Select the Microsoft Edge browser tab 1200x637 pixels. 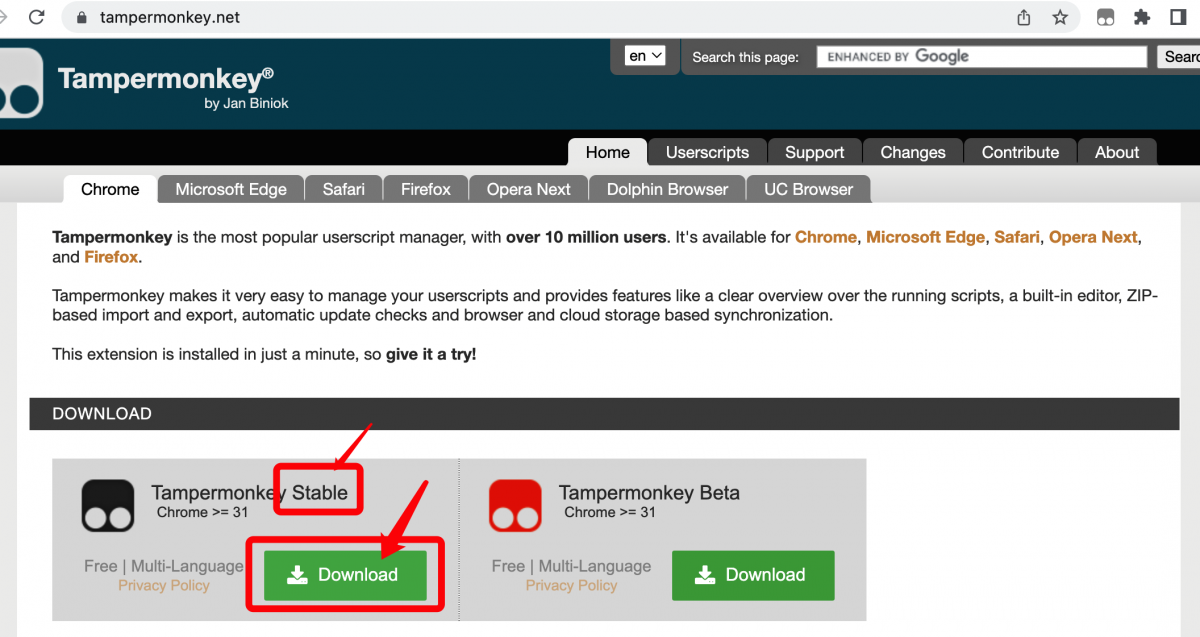click(x=230, y=189)
